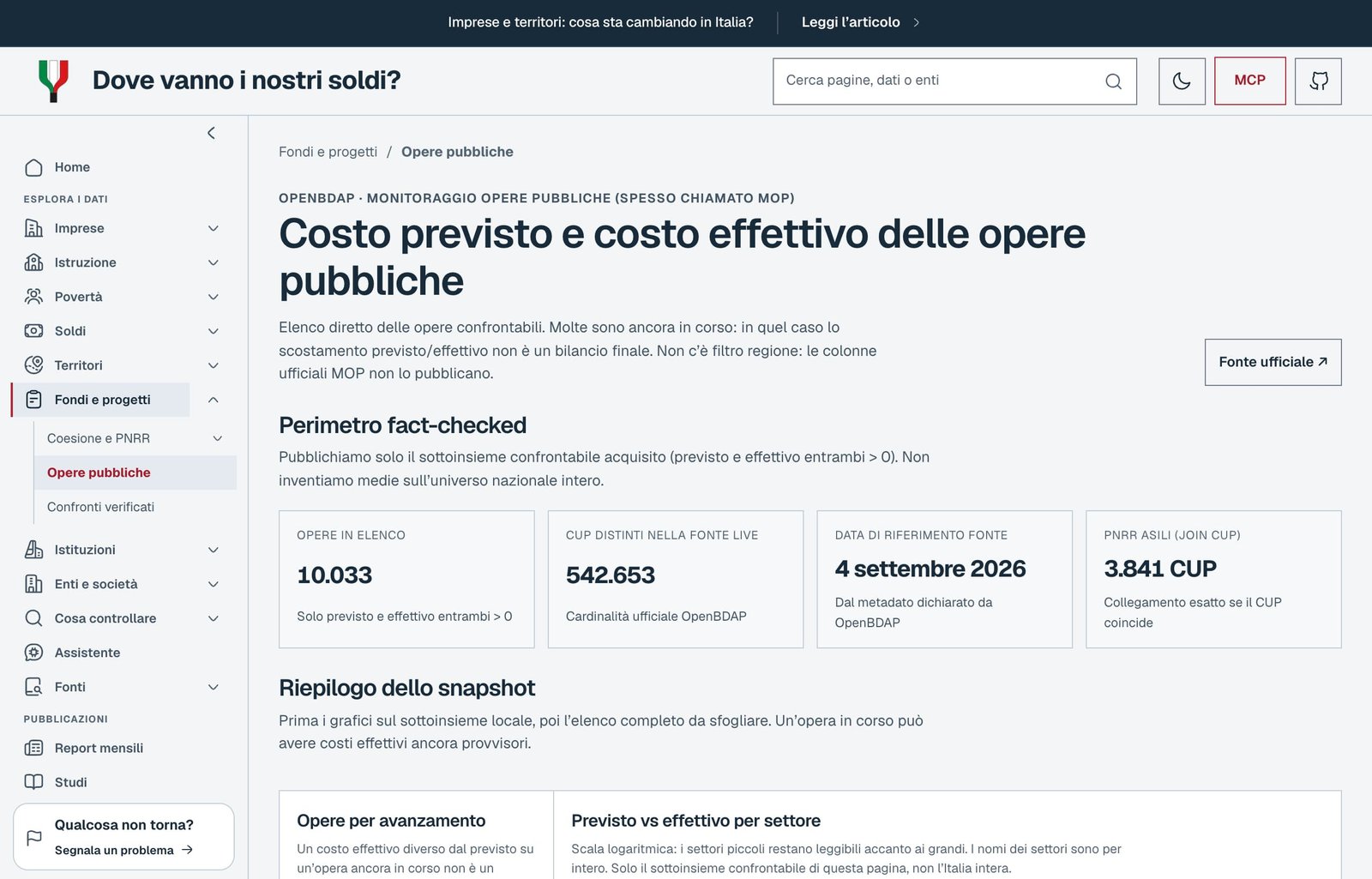Click the Fondi e progetti breadcrumb
1372x879 pixels.
click(x=328, y=152)
